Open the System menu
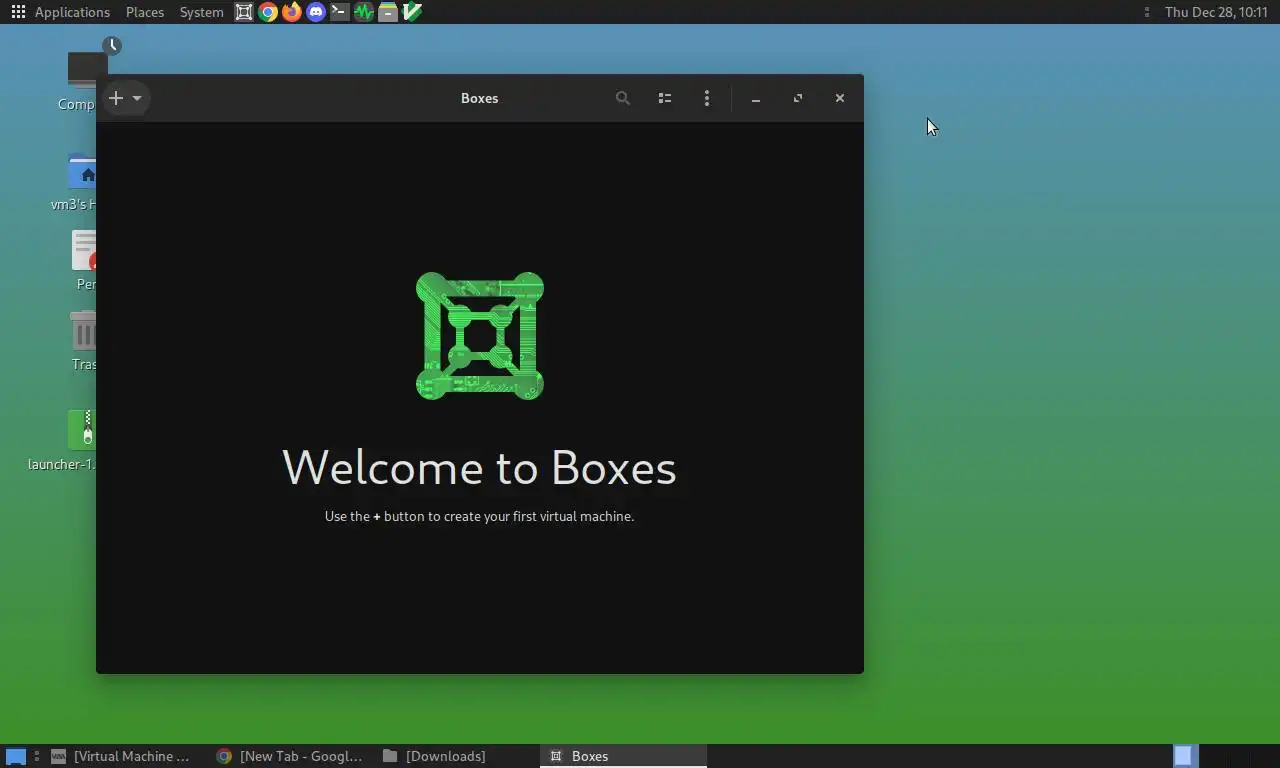The height and width of the screenshot is (768, 1280). point(201,12)
